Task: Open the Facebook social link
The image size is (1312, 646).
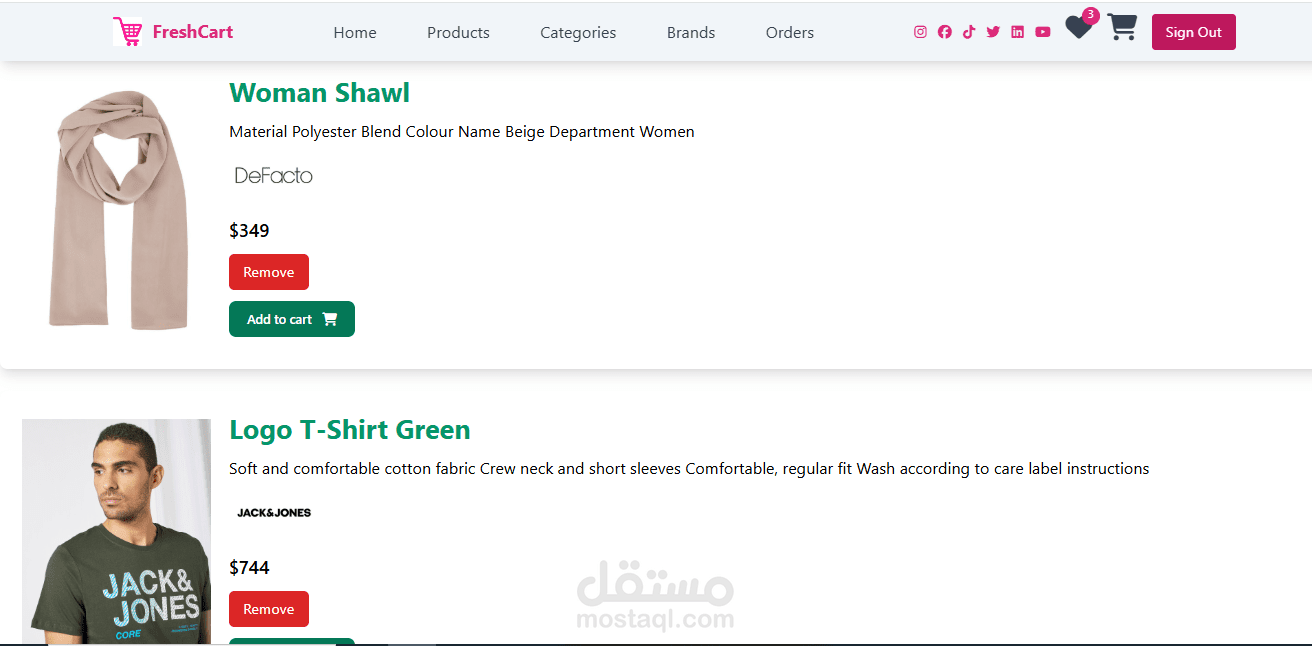Action: (945, 32)
